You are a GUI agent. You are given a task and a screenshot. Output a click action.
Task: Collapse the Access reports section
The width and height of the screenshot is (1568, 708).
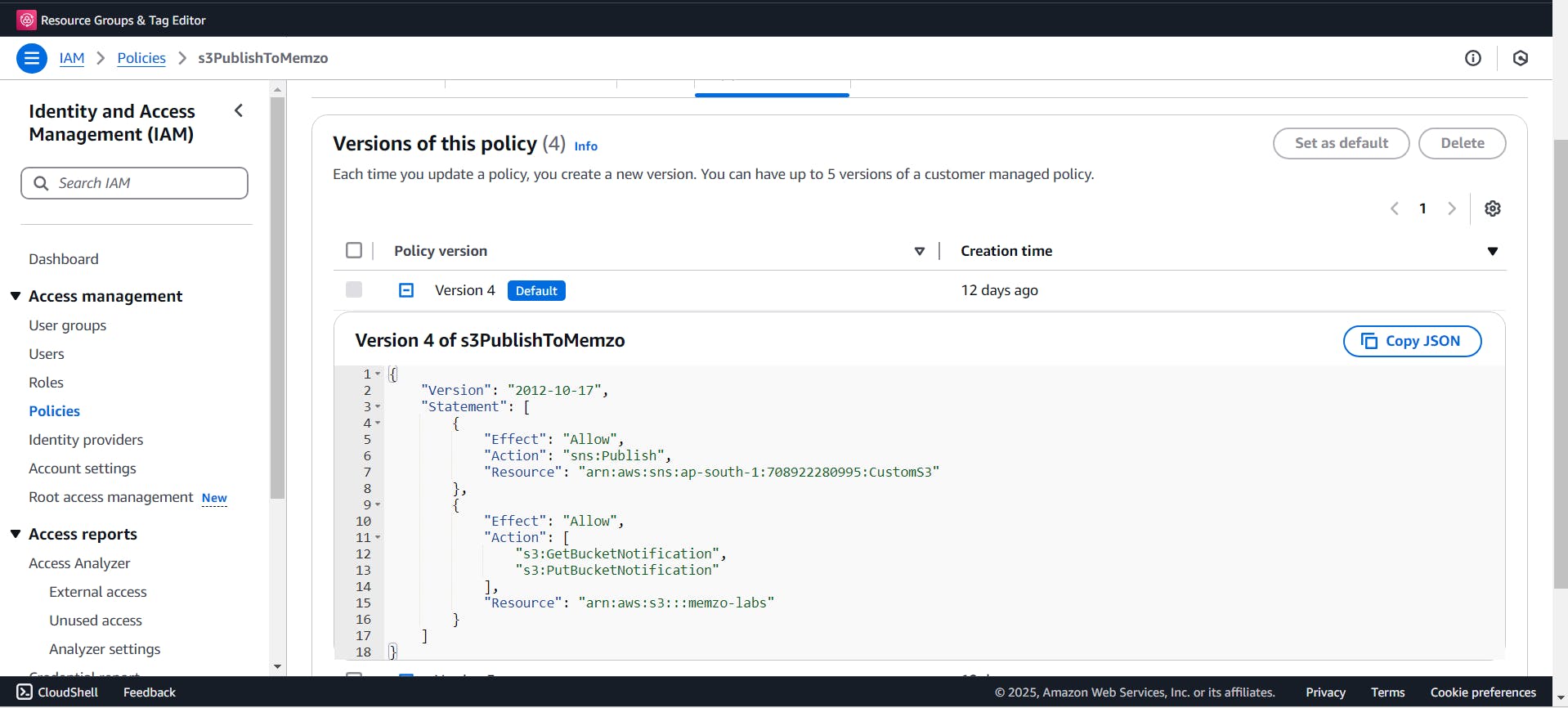click(x=16, y=534)
